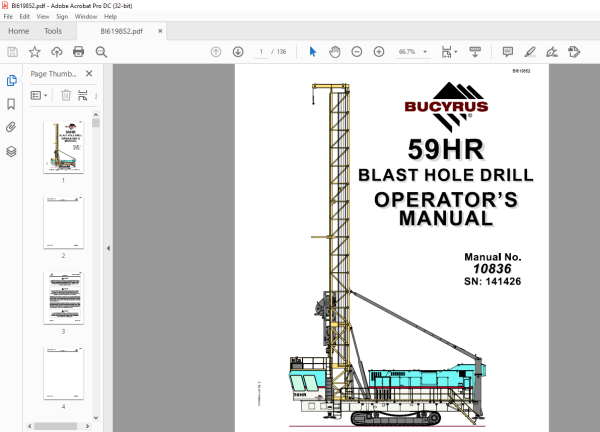Open the find text magnifier icon
600x432 pixels.
pos(101,52)
